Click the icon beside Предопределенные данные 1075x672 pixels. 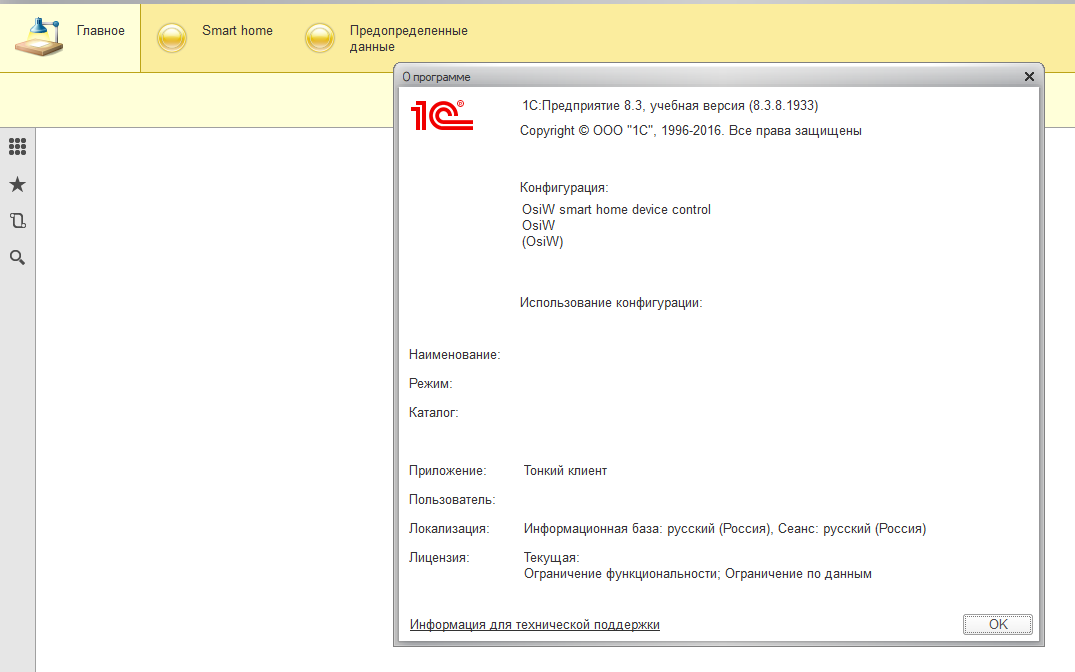[319, 38]
